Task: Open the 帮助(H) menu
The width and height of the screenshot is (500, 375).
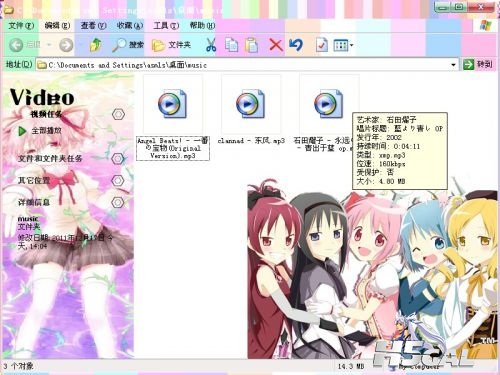Action: (202, 26)
